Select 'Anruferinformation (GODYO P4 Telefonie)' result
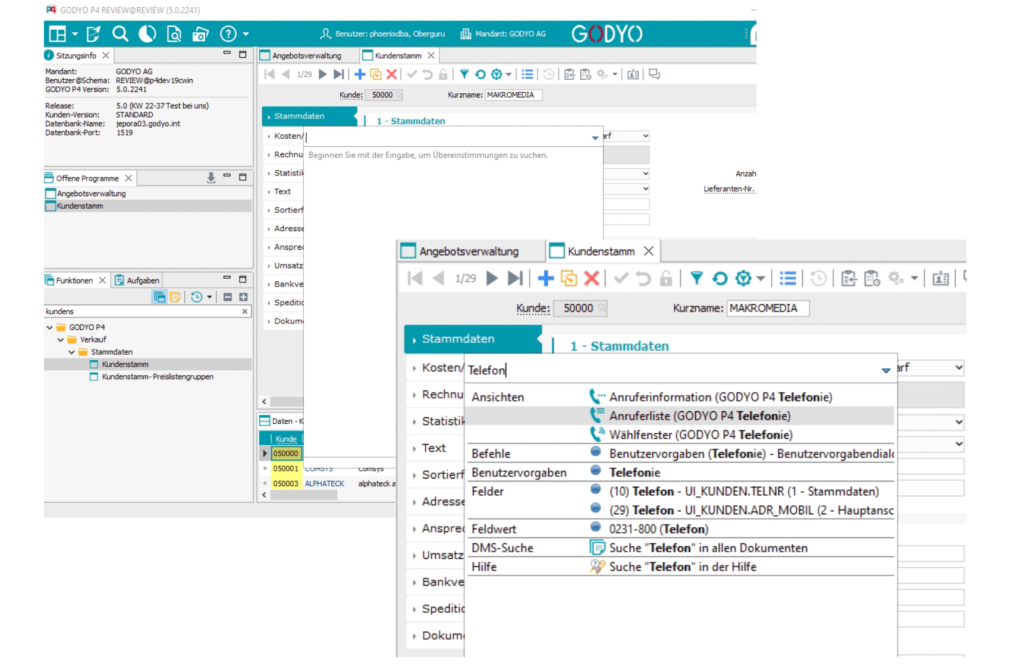The height and width of the screenshot is (664, 1024). 720,397
